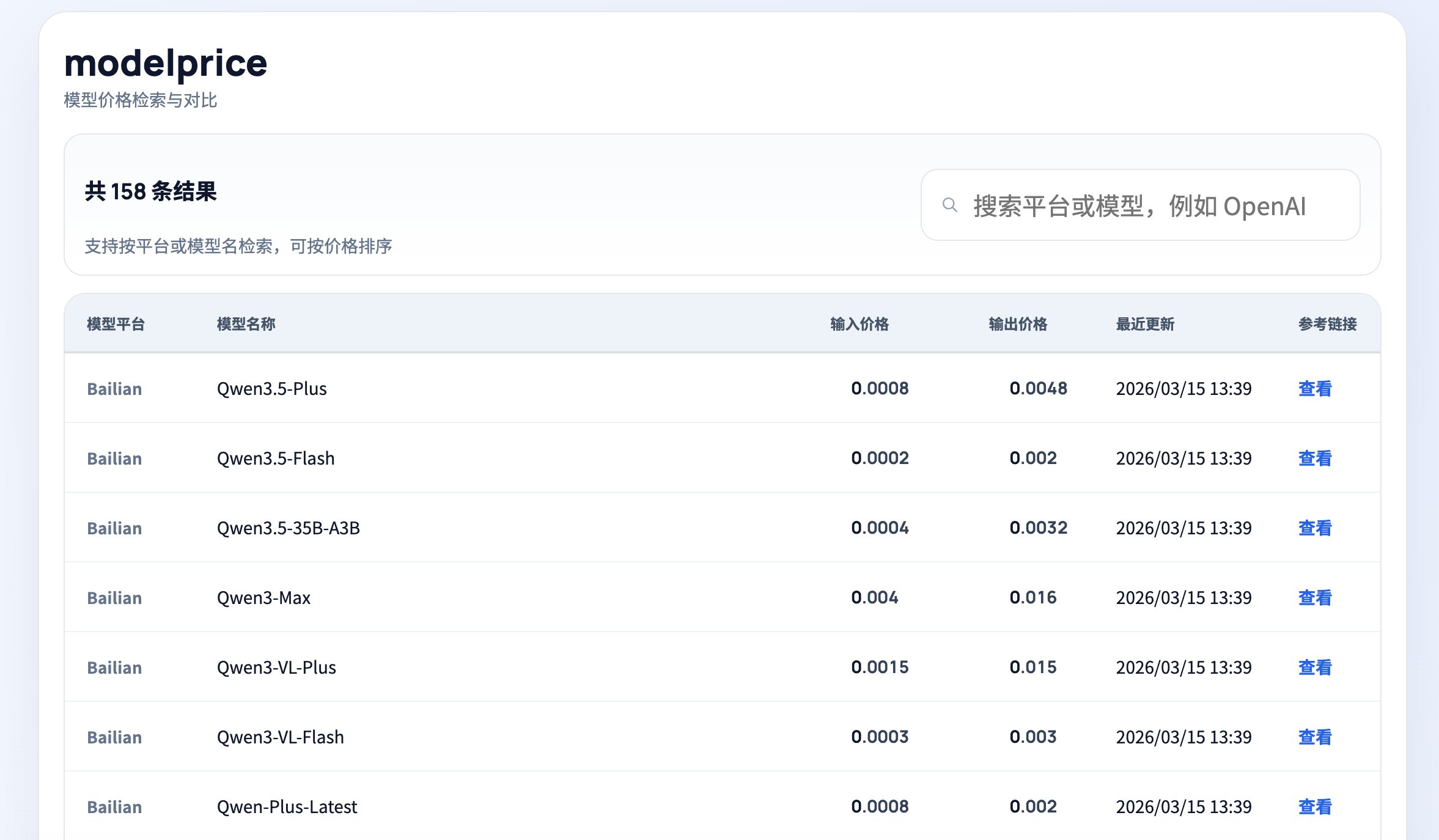Click the 最近更新 column header
Screen dimensions: 1439x840
coord(1145,324)
